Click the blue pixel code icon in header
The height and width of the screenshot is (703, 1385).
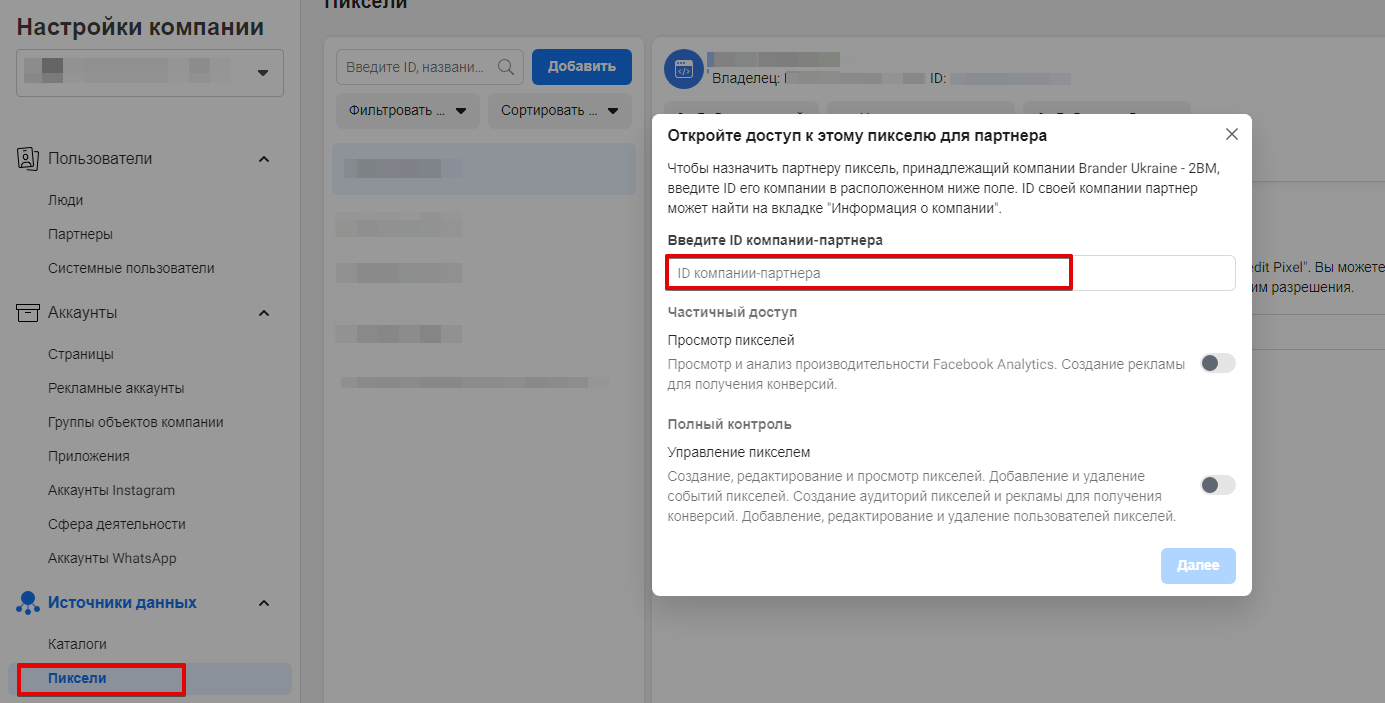click(684, 69)
